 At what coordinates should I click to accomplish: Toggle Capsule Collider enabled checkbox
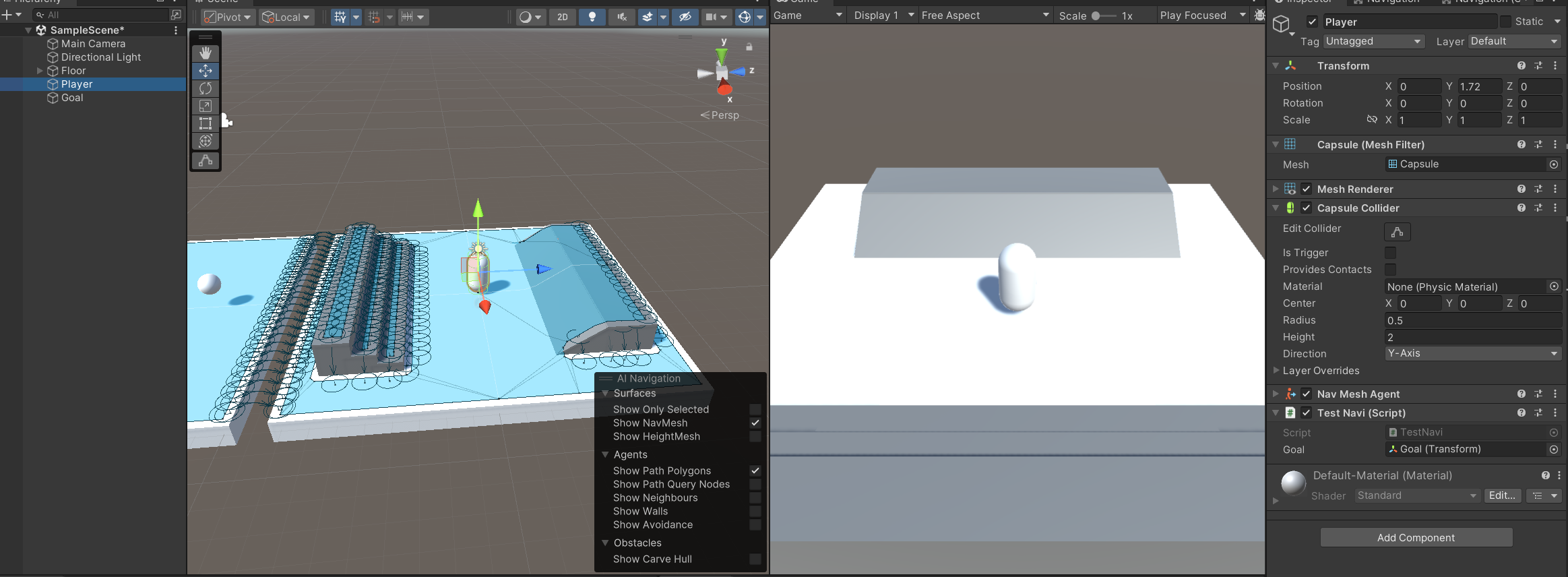point(1306,208)
